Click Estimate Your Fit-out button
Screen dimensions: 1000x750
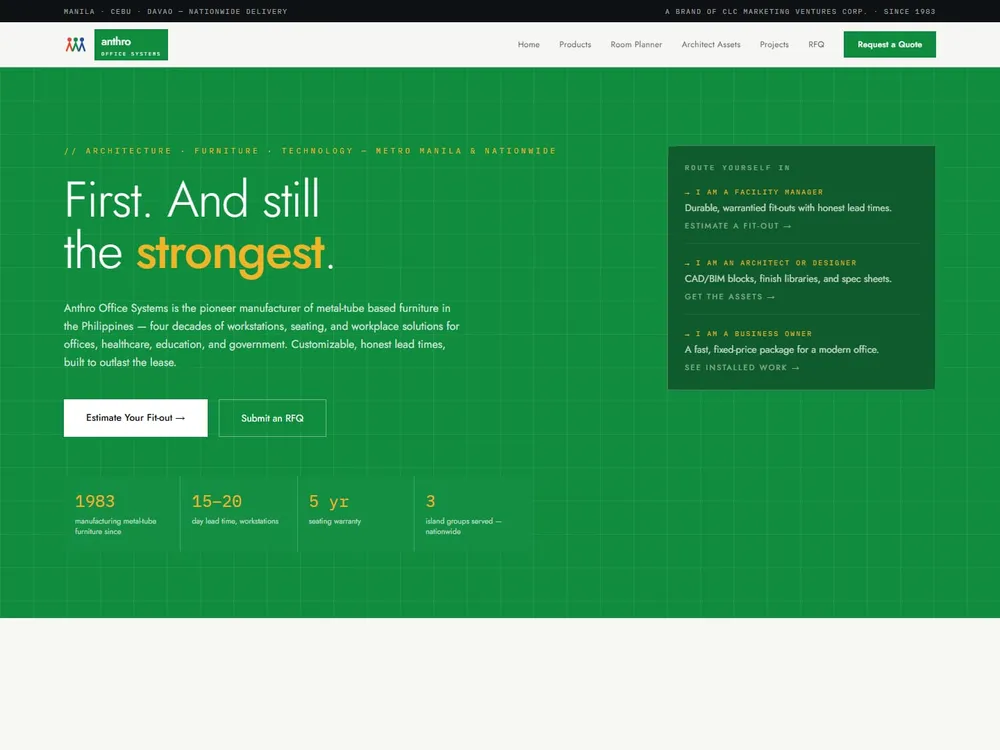(x=136, y=418)
